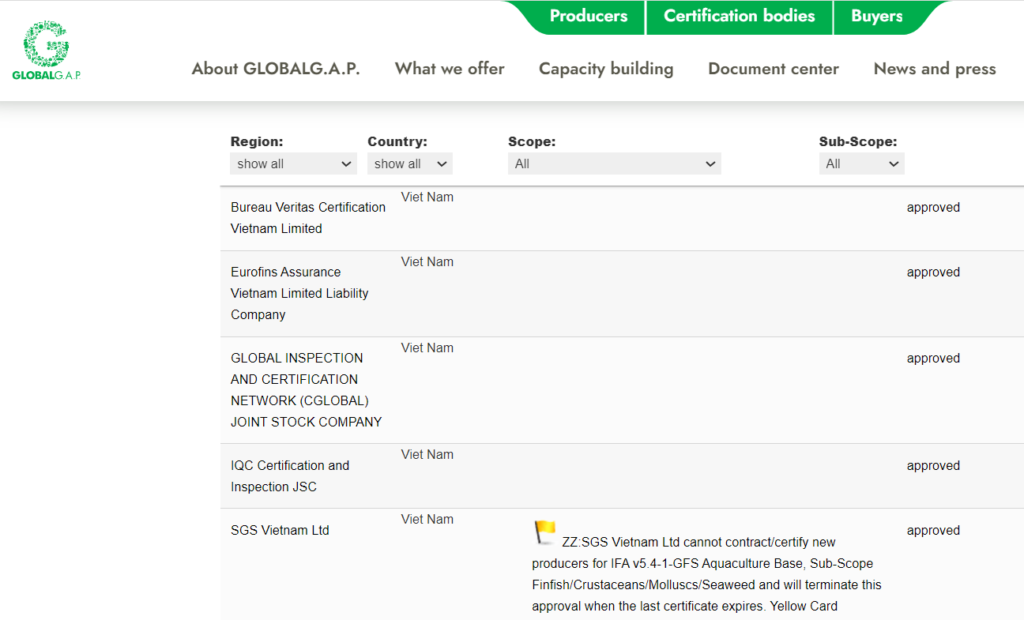
Task: Open About GLOBALG.A.P. menu
Action: pyautogui.click(x=276, y=69)
